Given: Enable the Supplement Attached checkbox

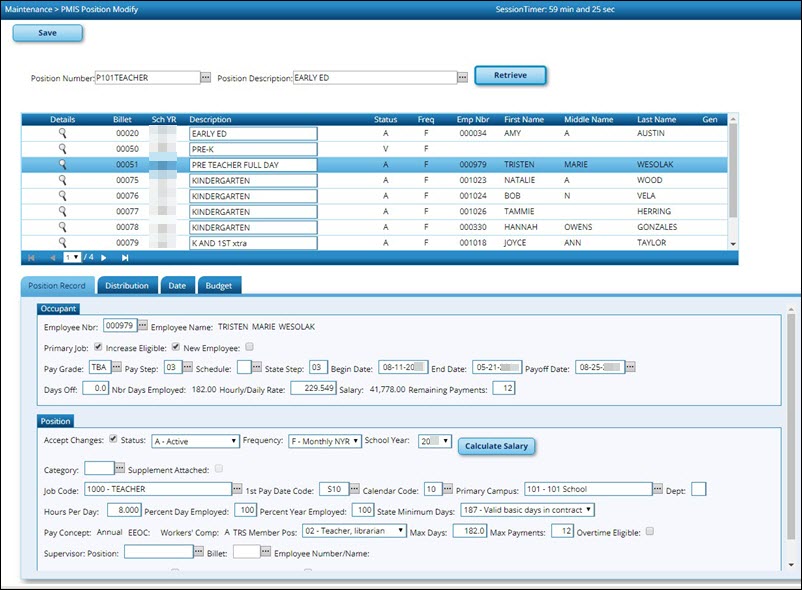Looking at the screenshot, I should [x=218, y=467].
